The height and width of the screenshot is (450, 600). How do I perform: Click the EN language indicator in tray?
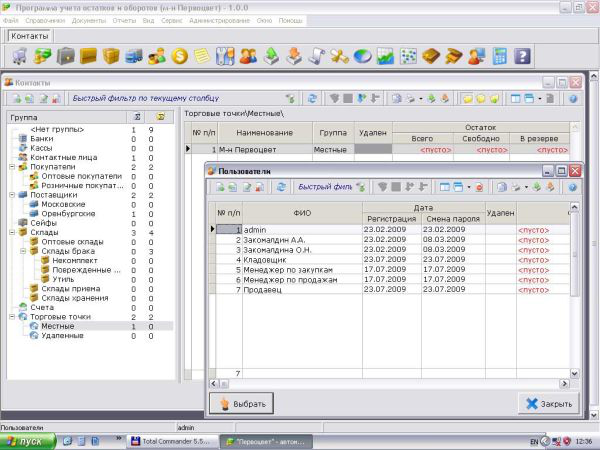pyautogui.click(x=534, y=442)
